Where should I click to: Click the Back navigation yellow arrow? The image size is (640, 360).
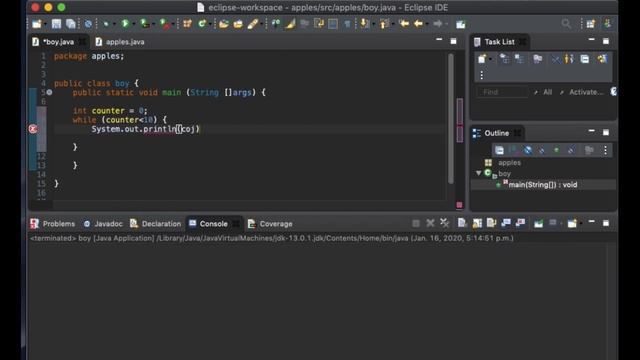click(x=418, y=24)
